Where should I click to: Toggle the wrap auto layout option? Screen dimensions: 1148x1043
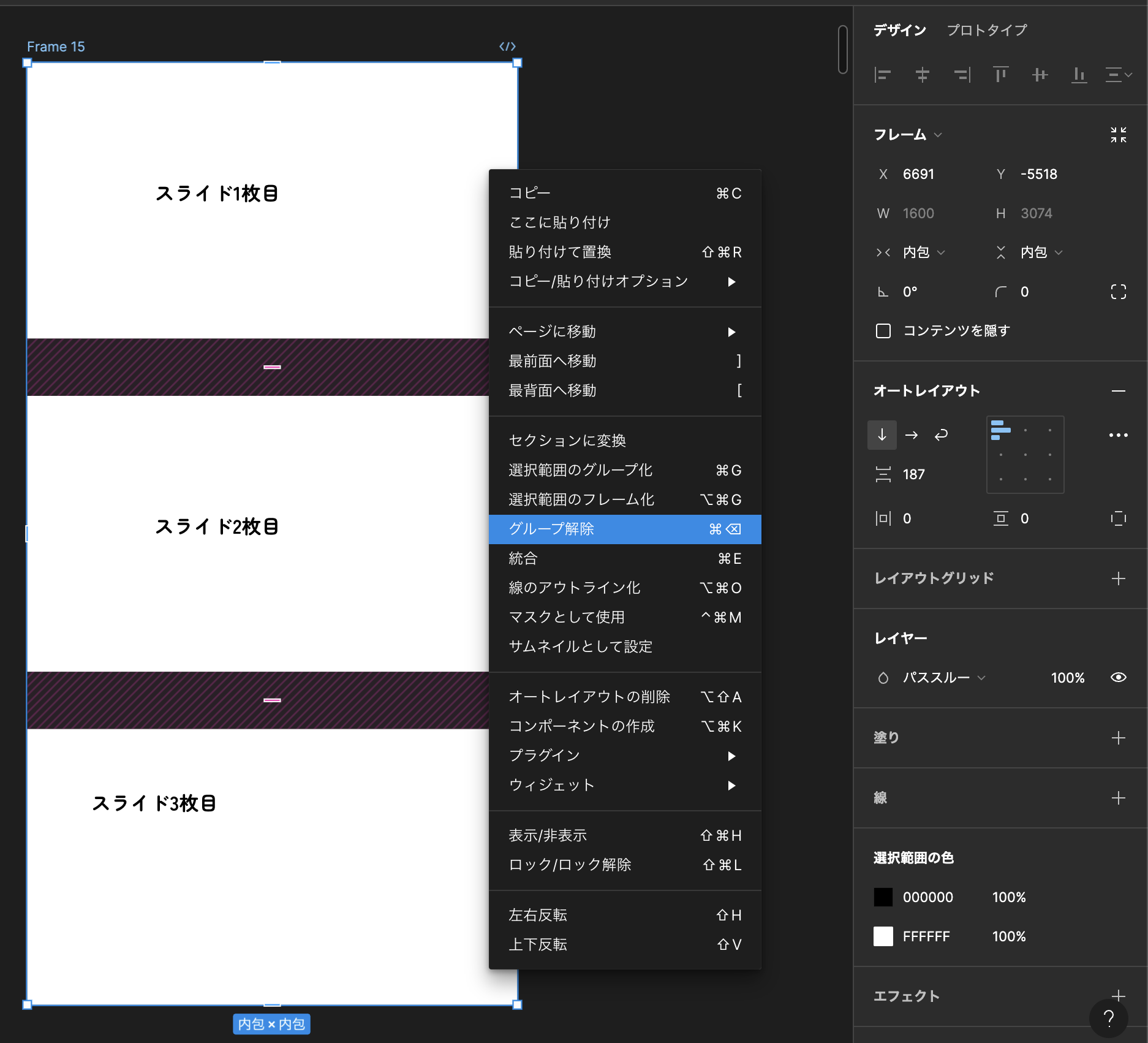941,435
